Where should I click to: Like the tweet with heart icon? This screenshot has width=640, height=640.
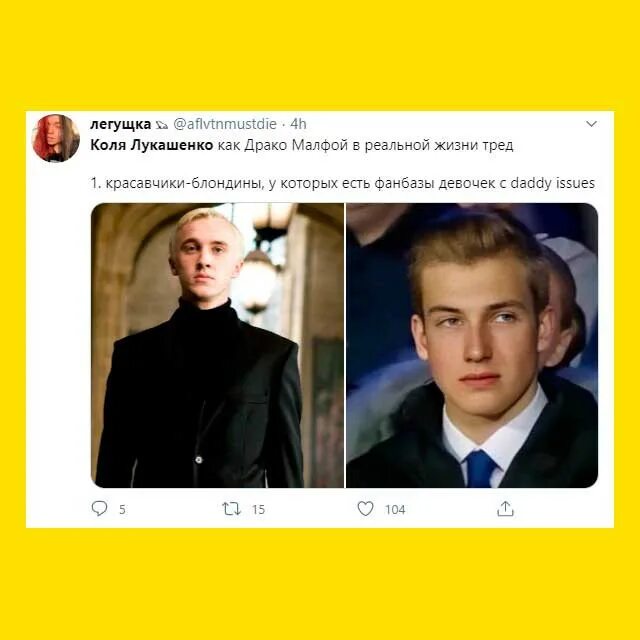(365, 509)
